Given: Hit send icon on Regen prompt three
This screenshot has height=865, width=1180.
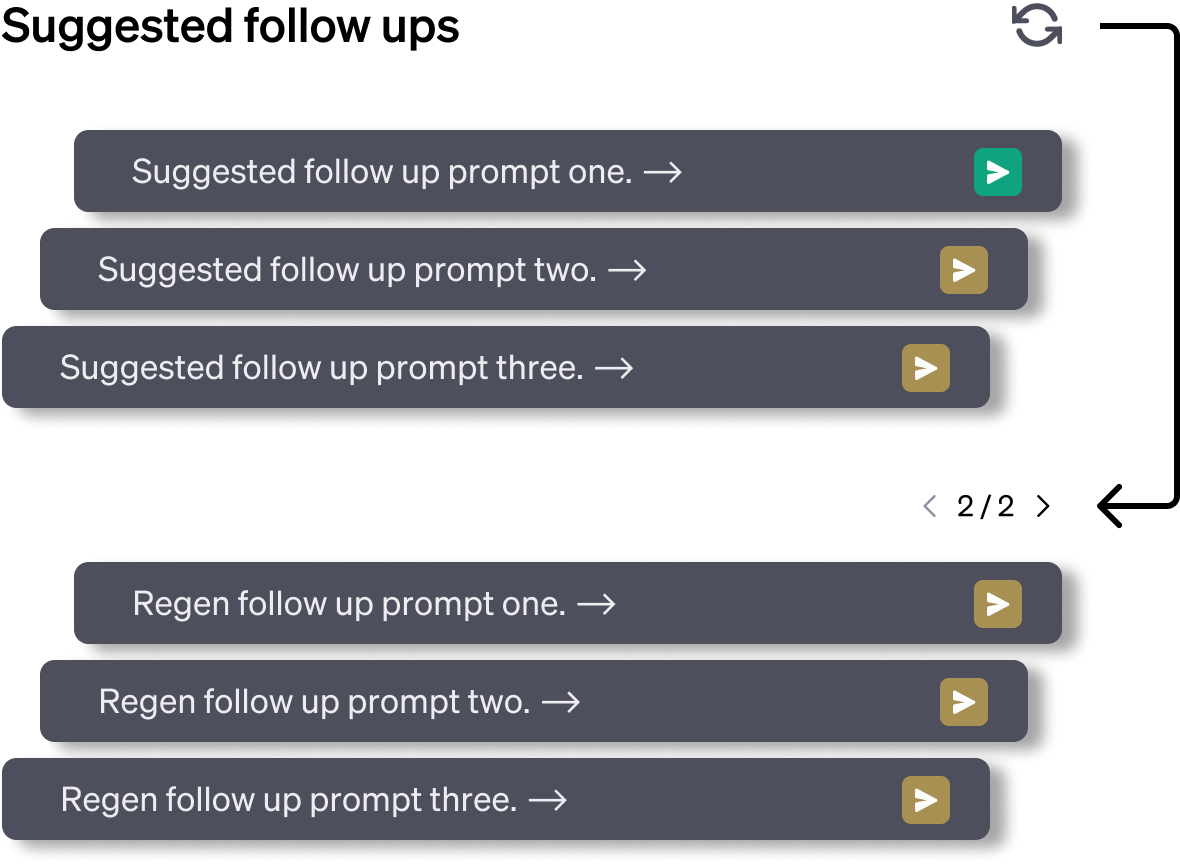Looking at the screenshot, I should coord(925,800).
